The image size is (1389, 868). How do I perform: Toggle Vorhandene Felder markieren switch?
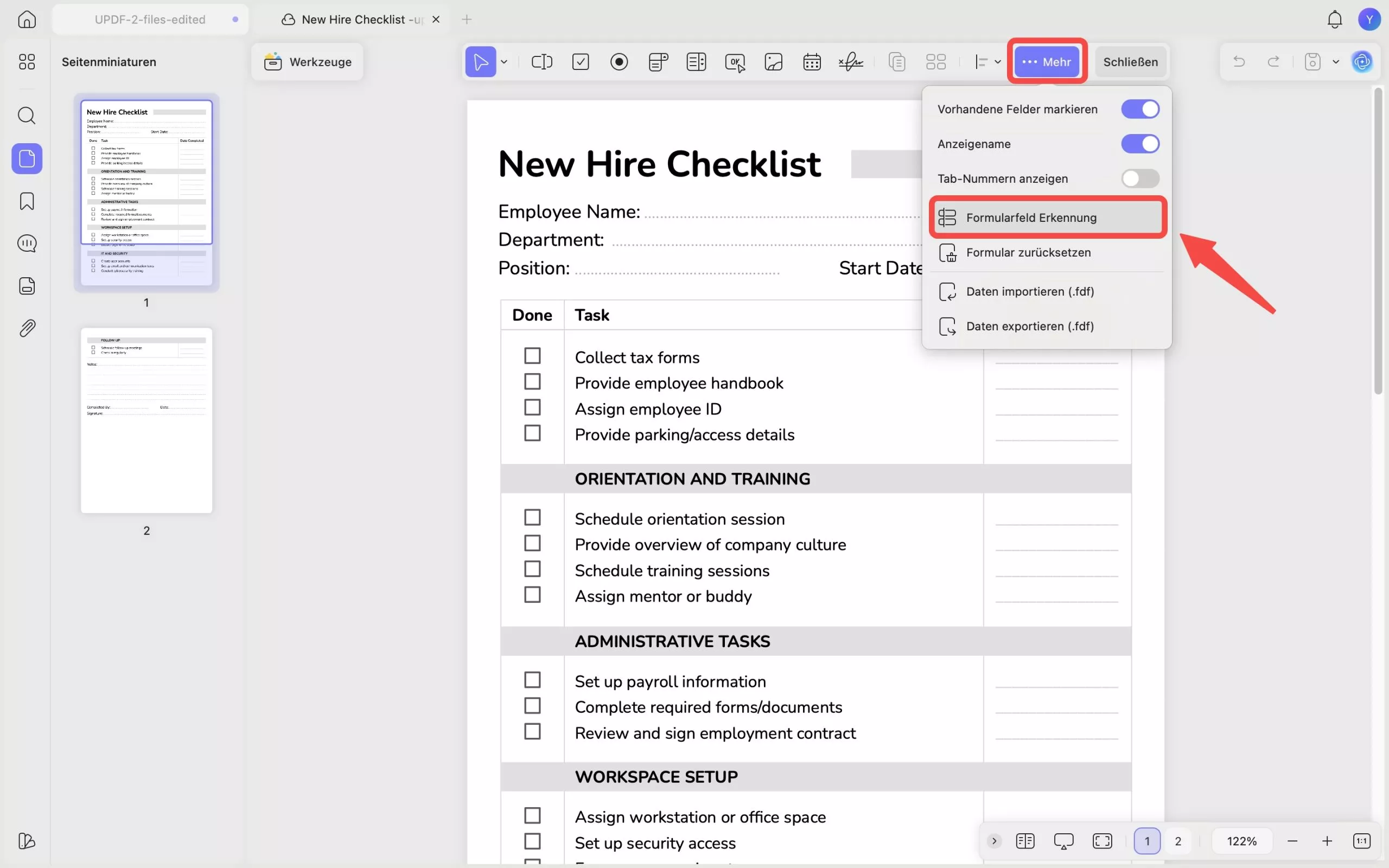1140,109
